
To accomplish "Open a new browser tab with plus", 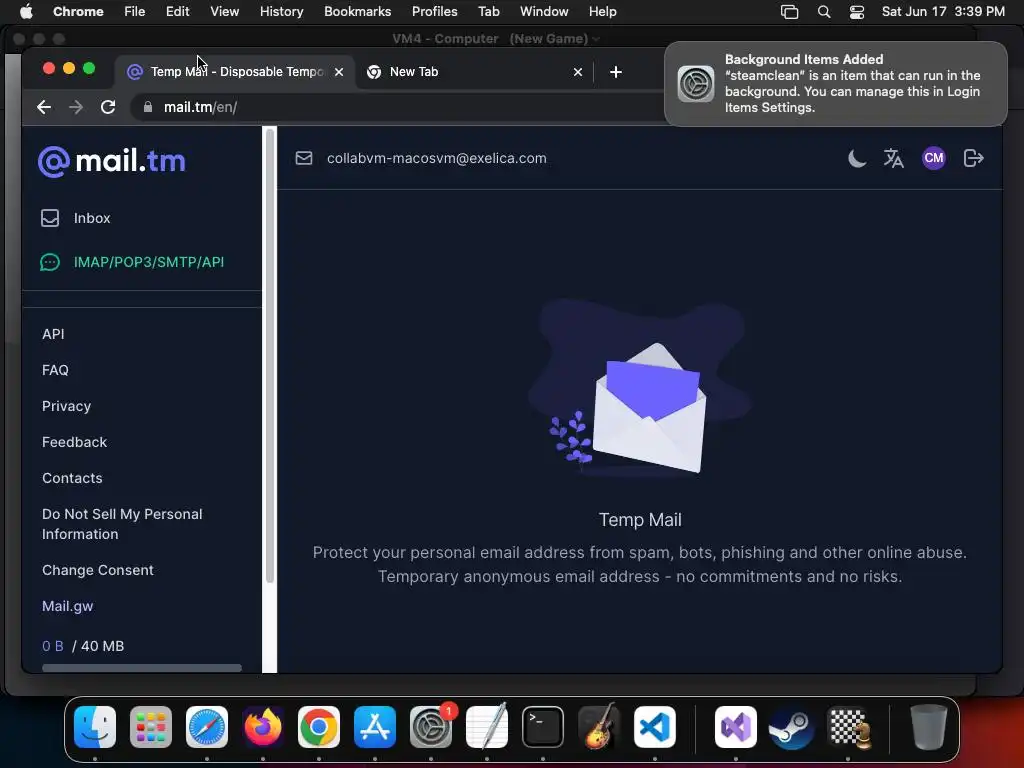I will (616, 72).
